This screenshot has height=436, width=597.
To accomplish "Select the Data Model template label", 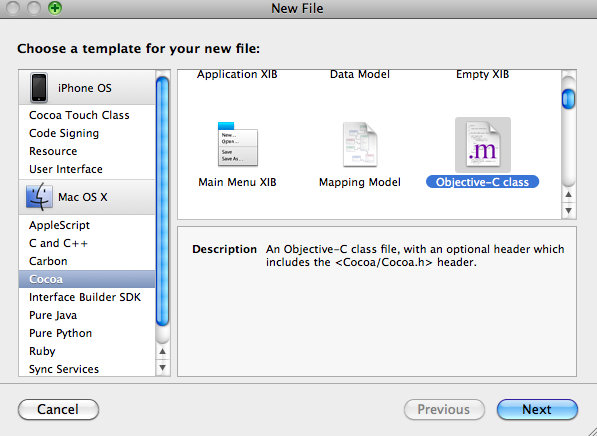I will (x=360, y=74).
